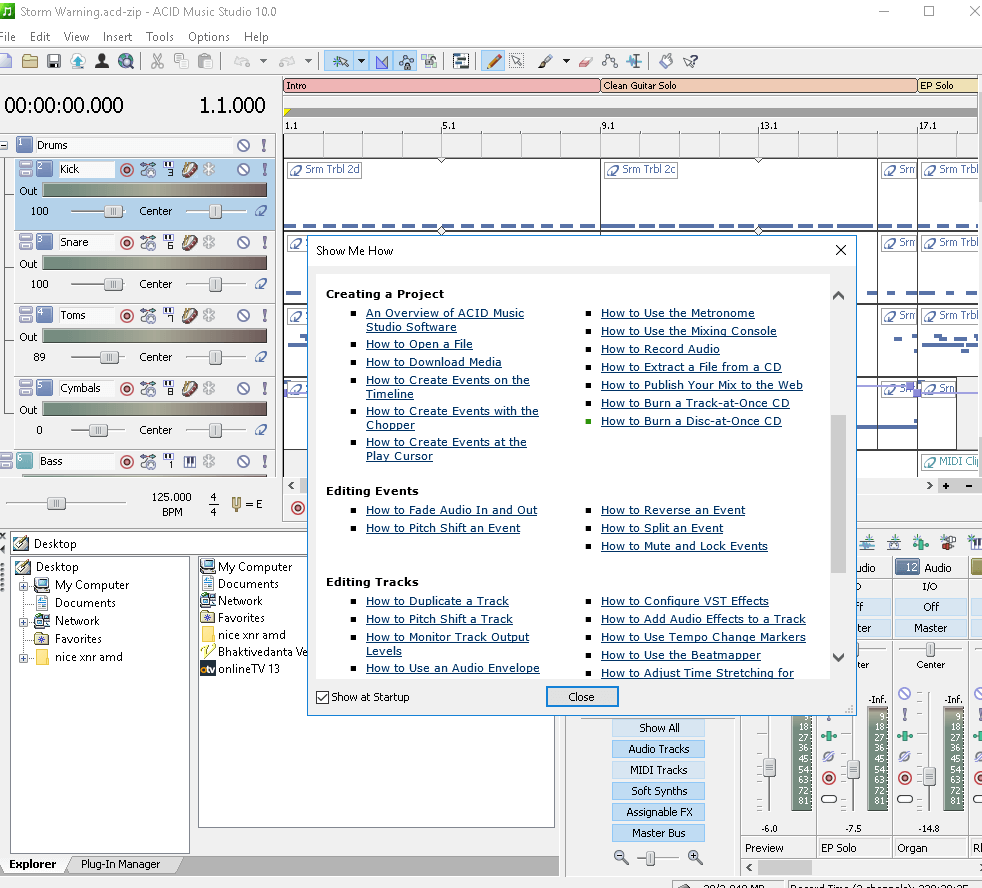Open the Options menu
Screen dimensions: 982x888
pyautogui.click(x=209, y=36)
